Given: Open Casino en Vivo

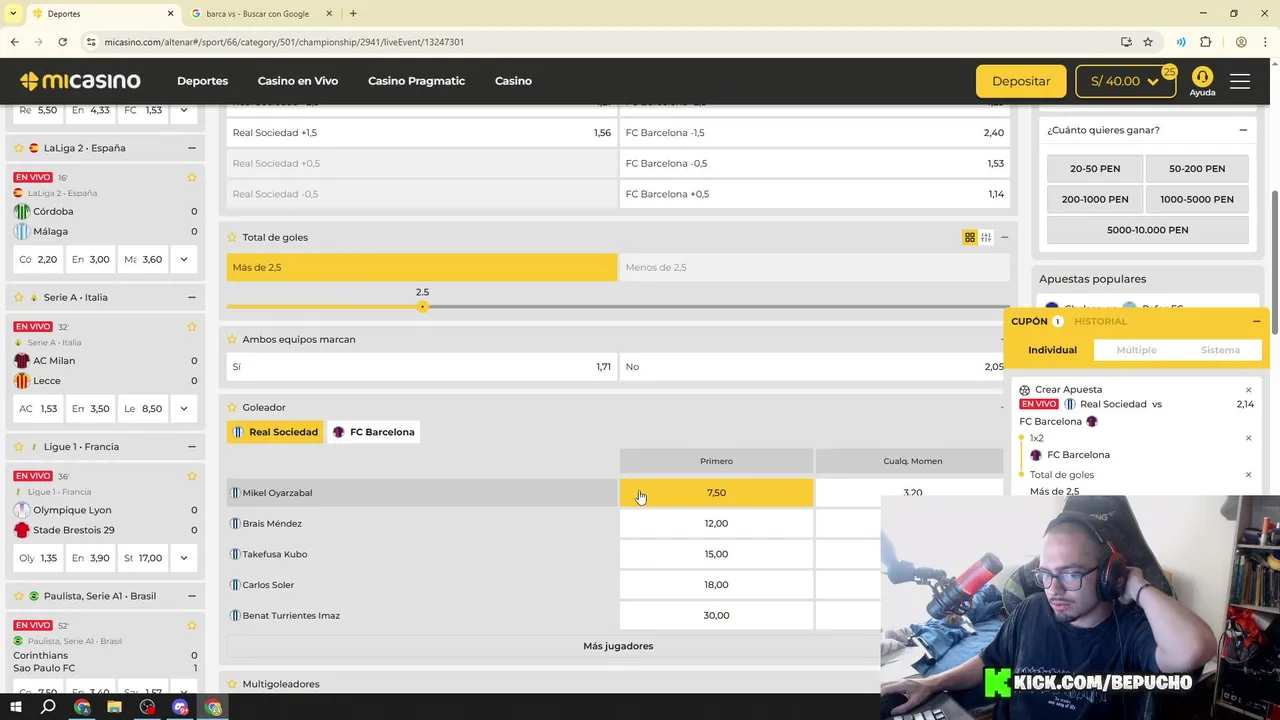Looking at the screenshot, I should [x=298, y=81].
